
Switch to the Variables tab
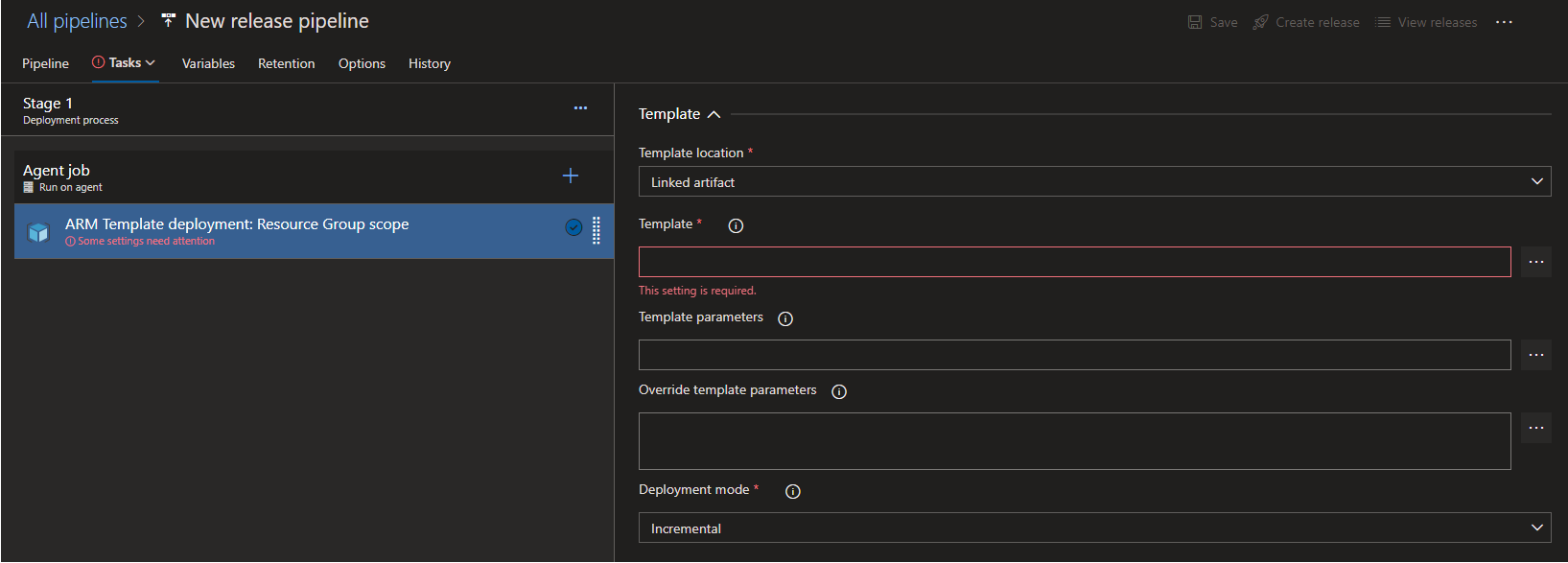point(208,63)
